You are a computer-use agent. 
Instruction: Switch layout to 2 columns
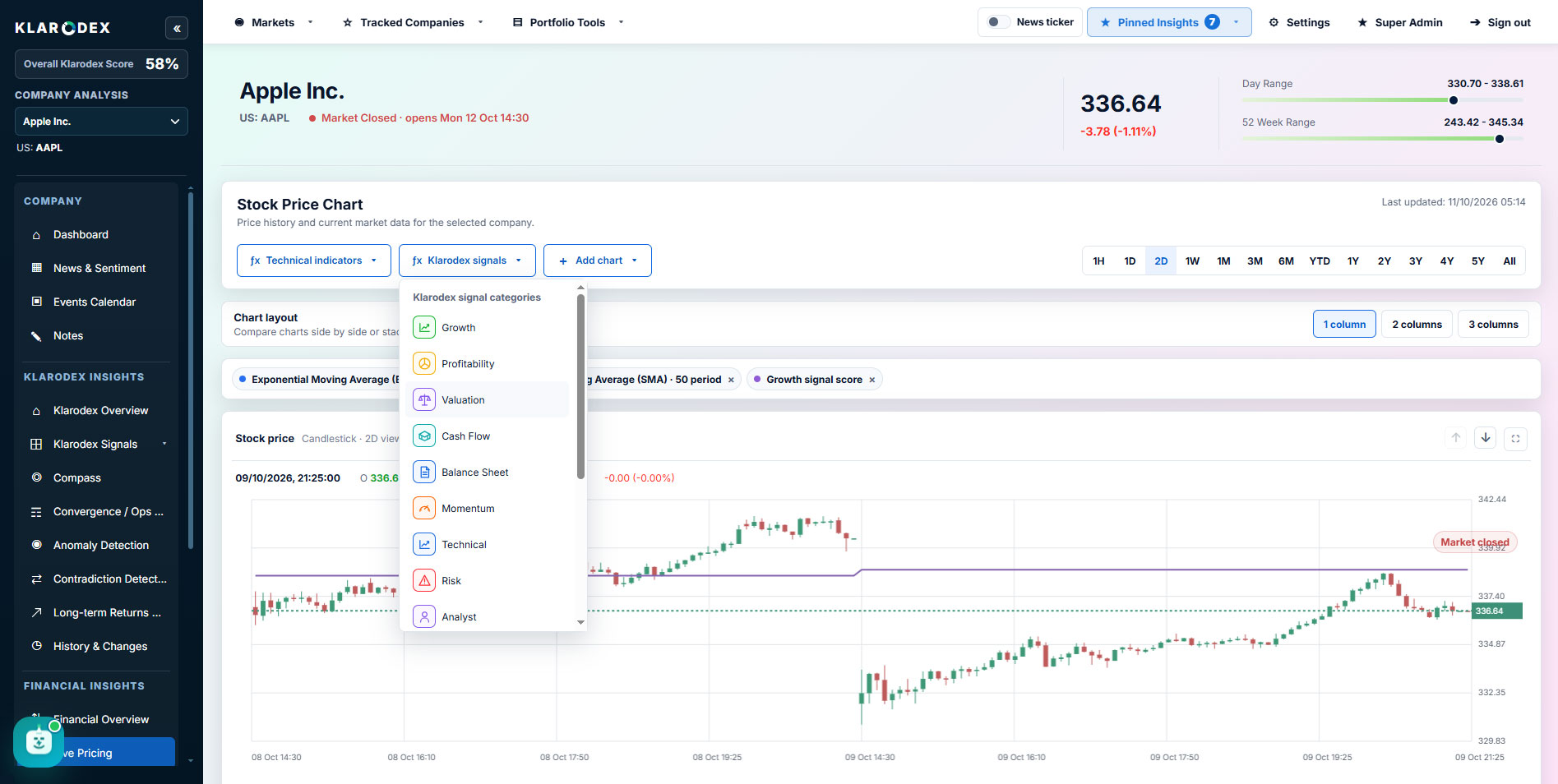click(x=1417, y=325)
